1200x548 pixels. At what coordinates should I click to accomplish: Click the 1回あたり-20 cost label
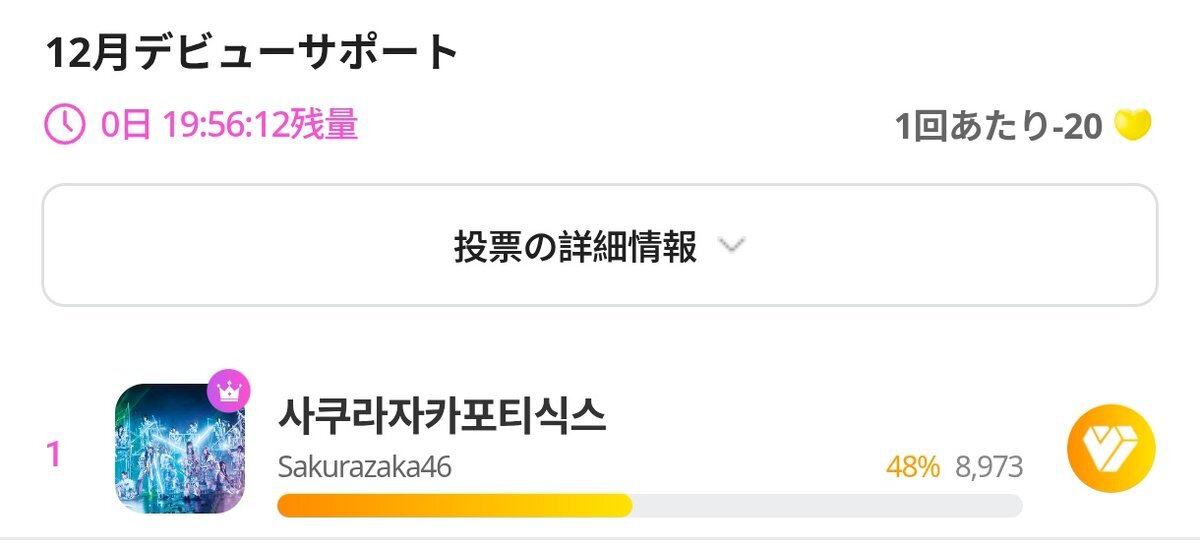tap(998, 127)
